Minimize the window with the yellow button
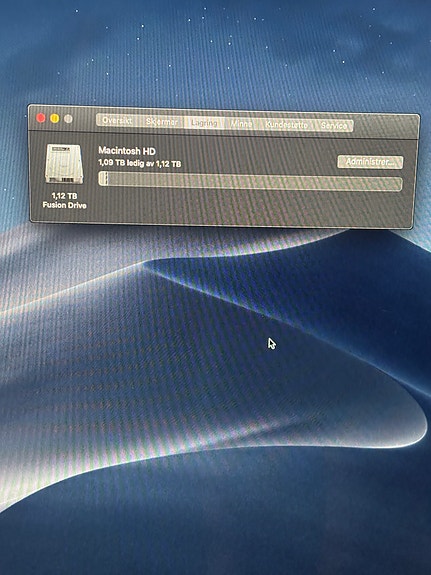The height and width of the screenshot is (575, 431). click(55, 118)
